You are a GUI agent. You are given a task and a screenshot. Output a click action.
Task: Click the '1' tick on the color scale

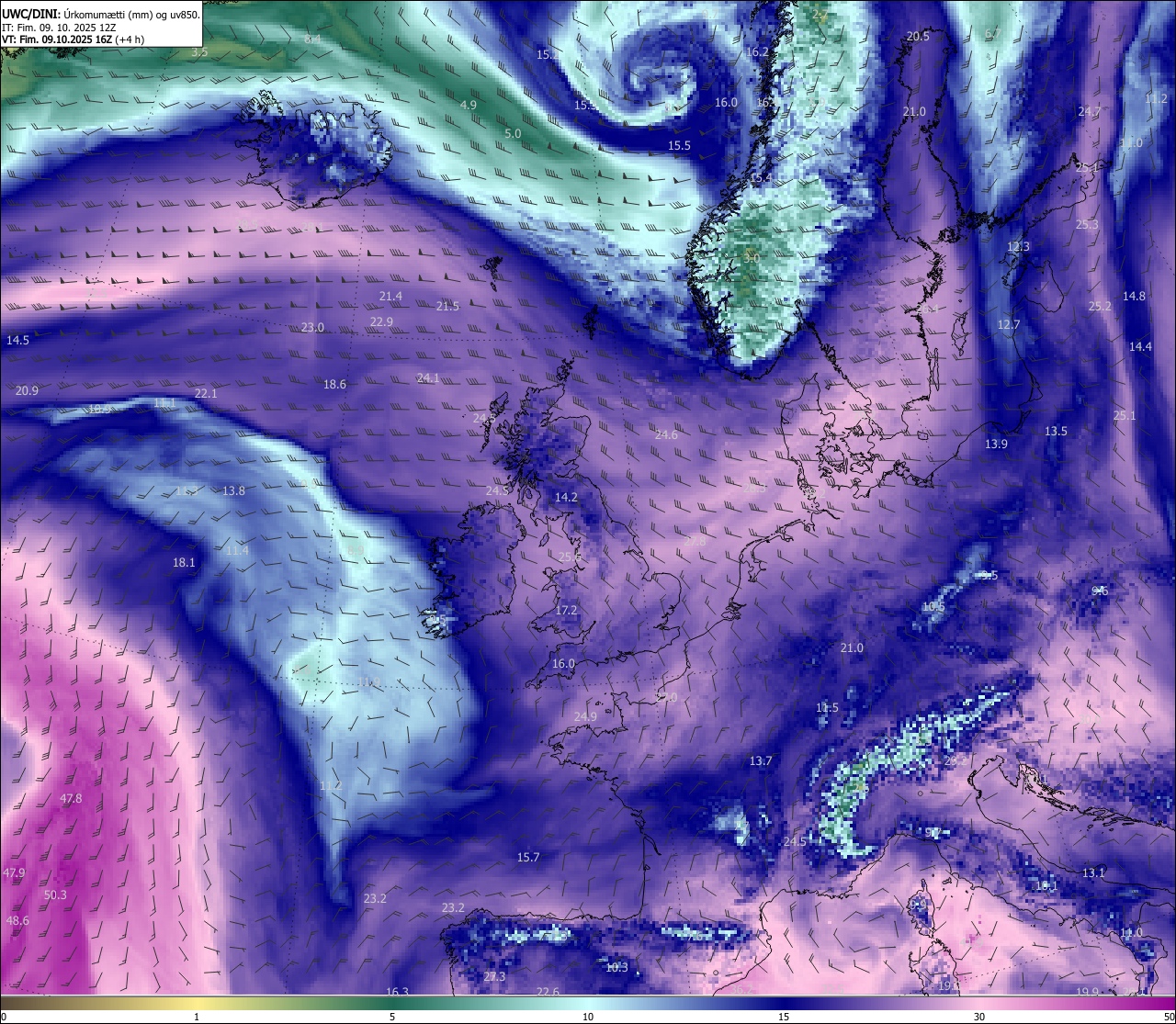[x=197, y=1017]
